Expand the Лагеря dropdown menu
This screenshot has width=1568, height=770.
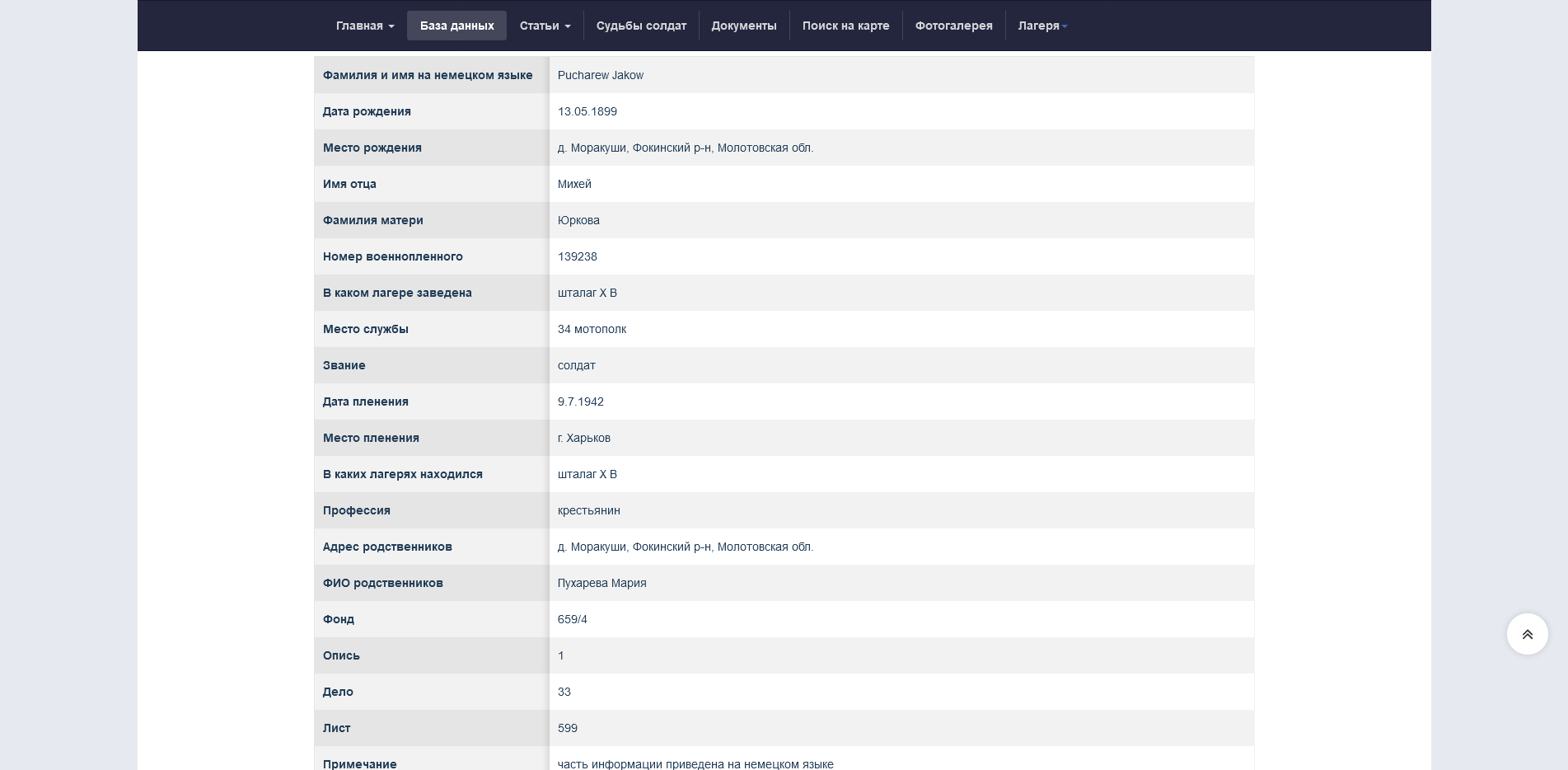point(1041,26)
